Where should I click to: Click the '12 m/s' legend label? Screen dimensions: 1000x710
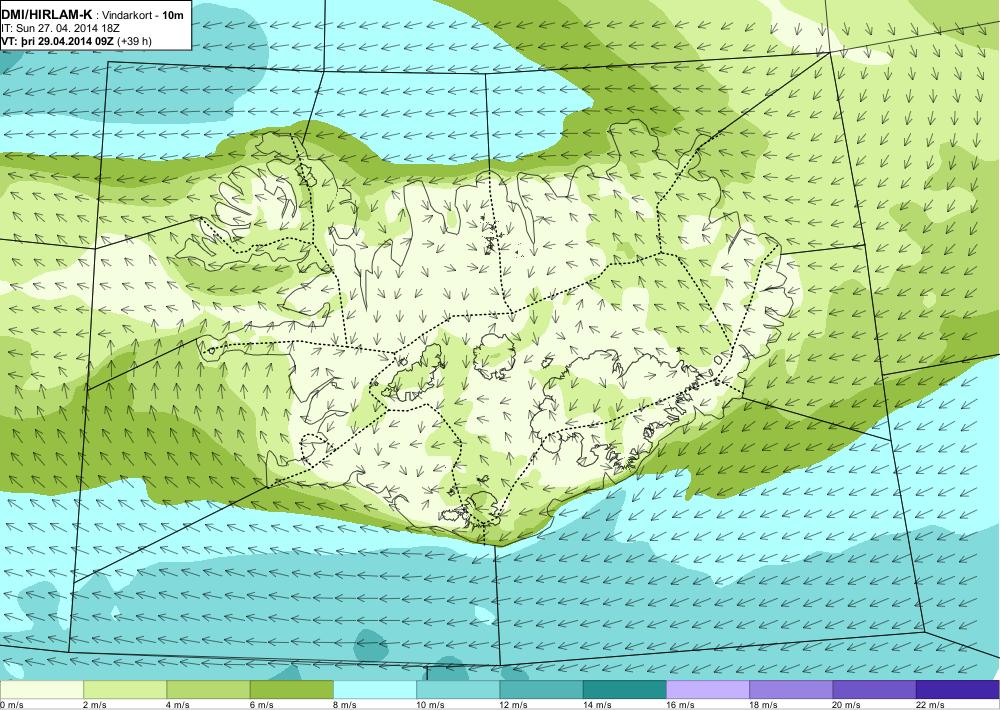point(514,705)
